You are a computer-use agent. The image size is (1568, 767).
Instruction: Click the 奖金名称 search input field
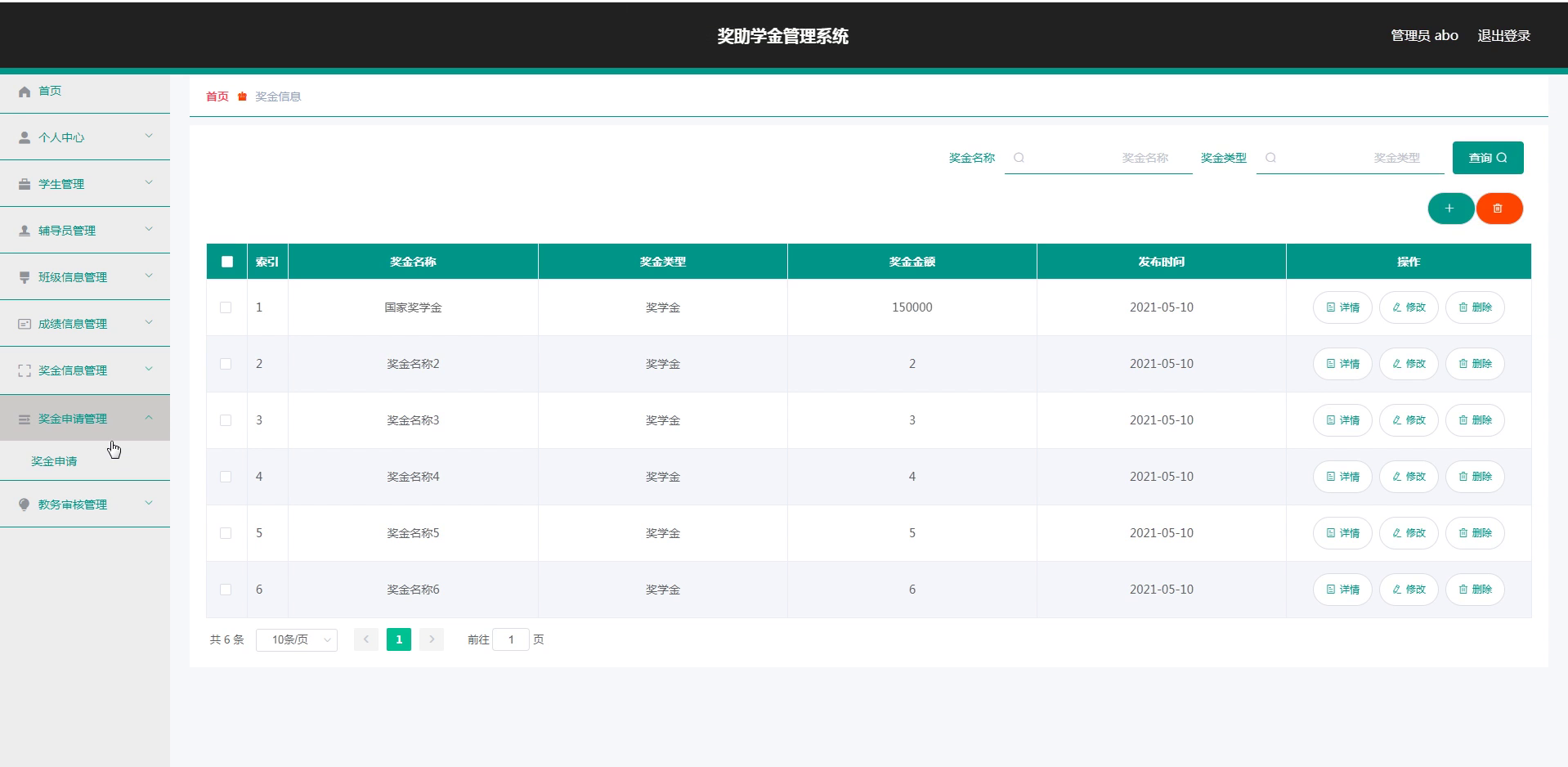click(x=1099, y=158)
